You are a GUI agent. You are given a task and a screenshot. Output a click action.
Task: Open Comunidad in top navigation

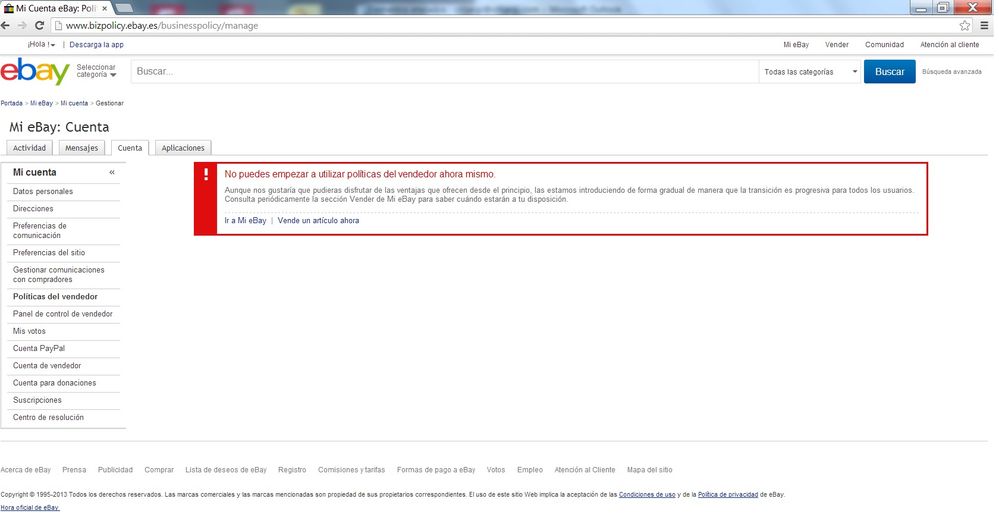(x=884, y=45)
